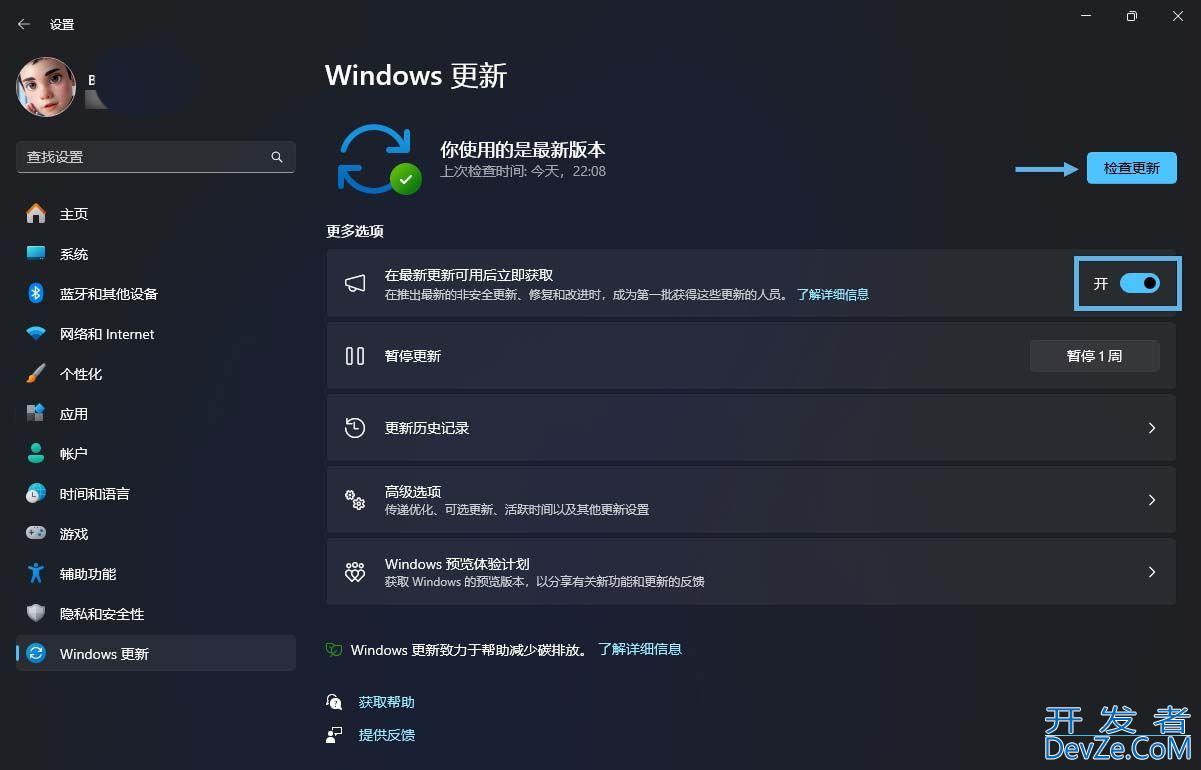Open the 系统 settings page
The height and width of the screenshot is (770, 1201).
click(x=156, y=254)
